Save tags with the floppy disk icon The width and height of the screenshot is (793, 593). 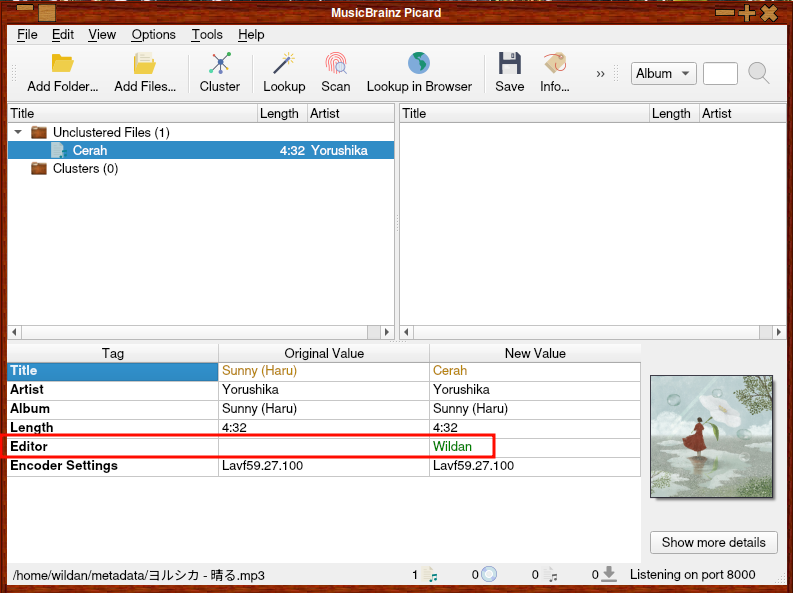click(509, 65)
